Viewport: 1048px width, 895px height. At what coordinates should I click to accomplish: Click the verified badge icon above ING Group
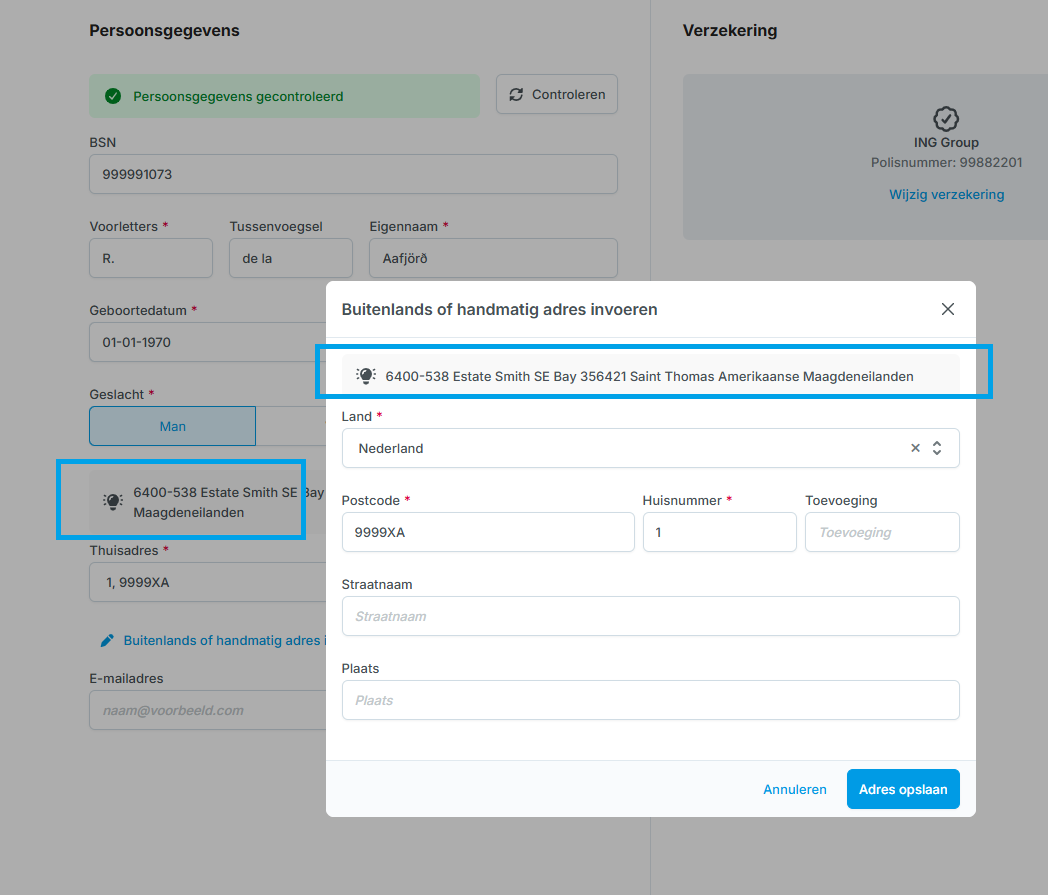pos(946,119)
